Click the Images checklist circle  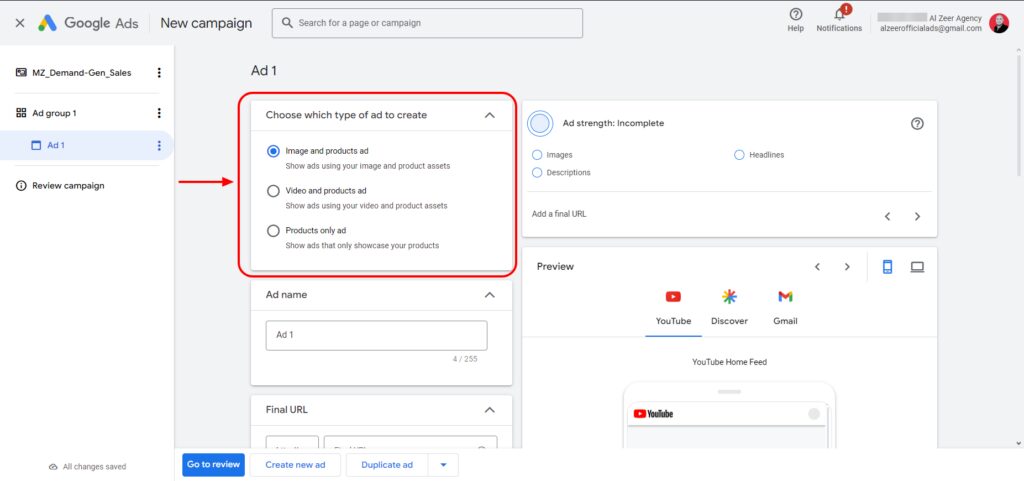tap(537, 155)
